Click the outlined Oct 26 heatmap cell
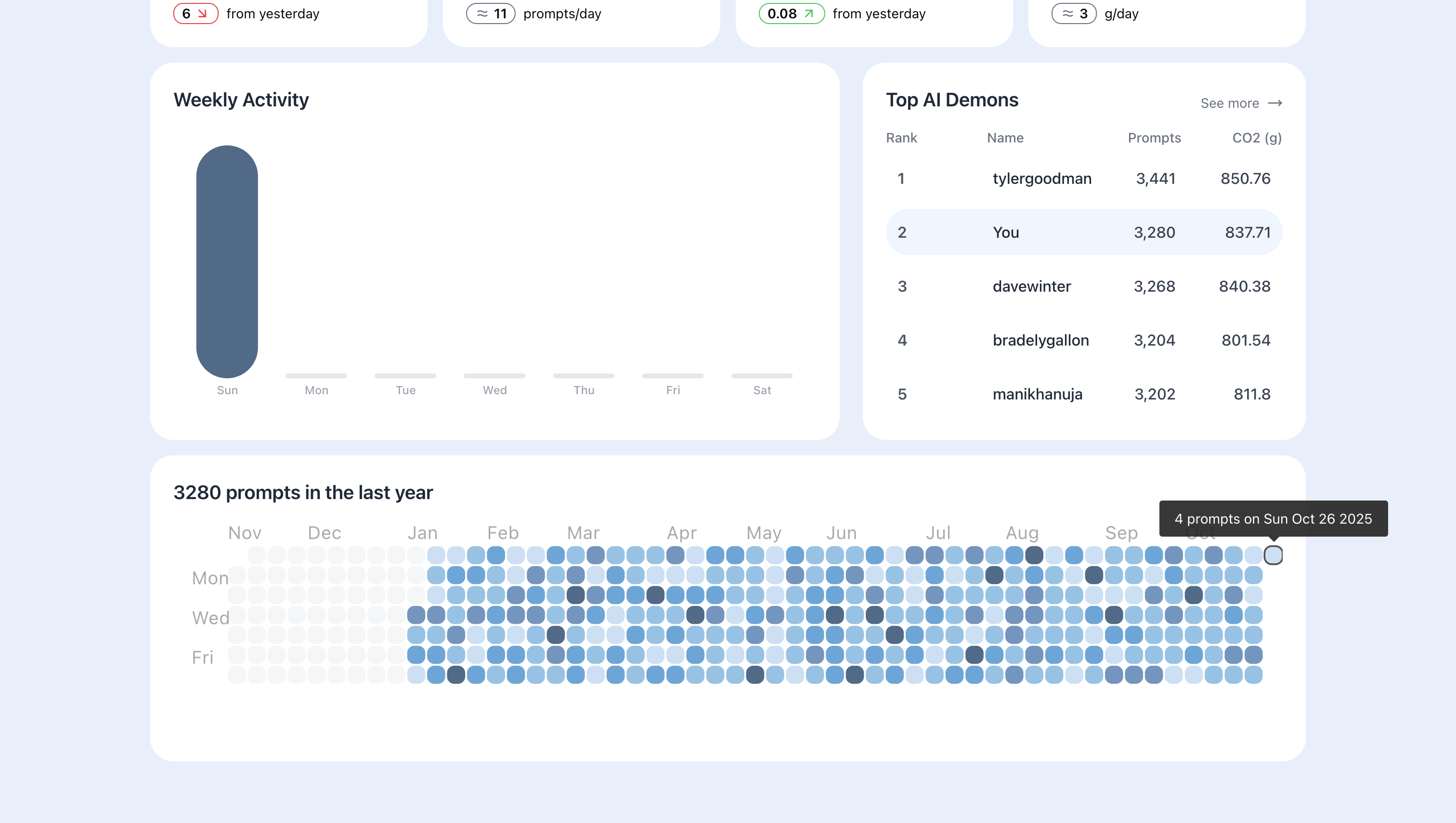The image size is (1456, 823). (x=1273, y=555)
